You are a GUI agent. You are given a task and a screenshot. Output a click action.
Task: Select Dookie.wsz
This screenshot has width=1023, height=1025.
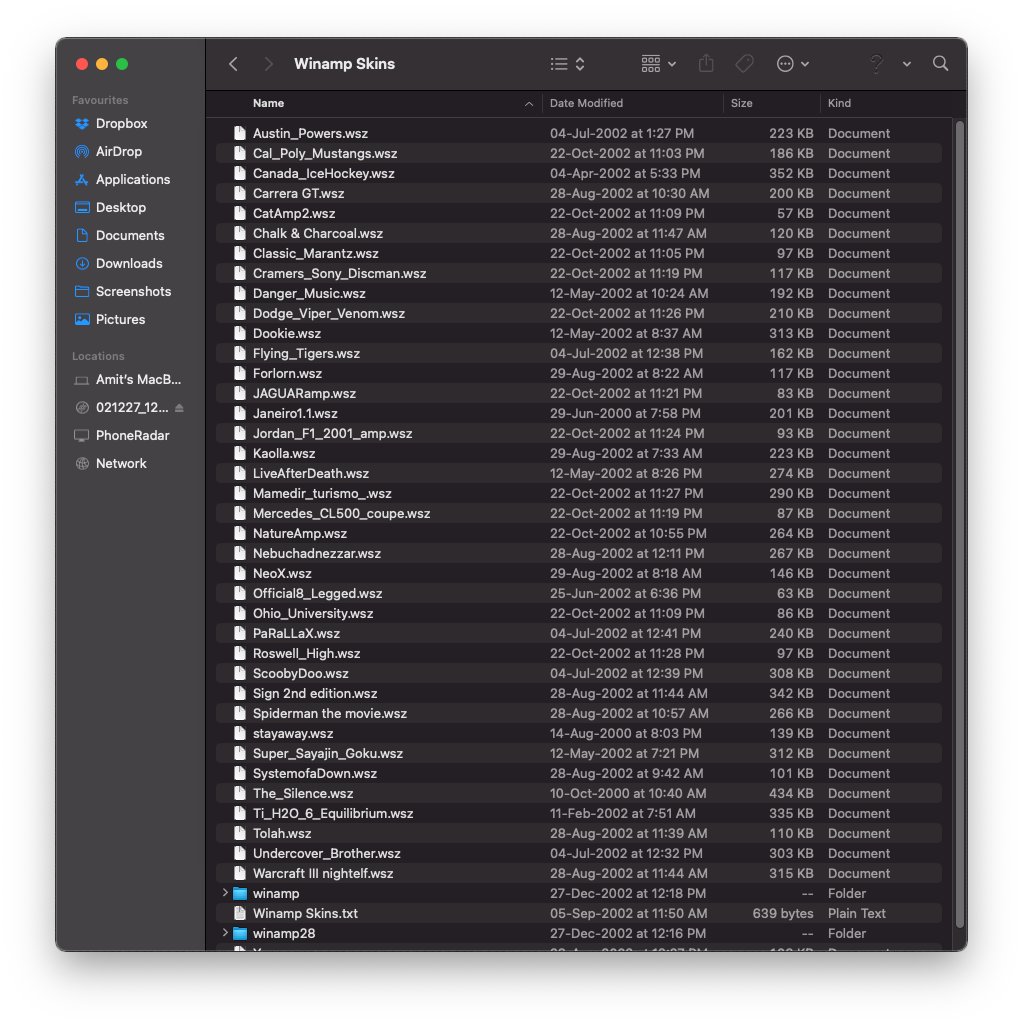pyautogui.click(x=579, y=333)
